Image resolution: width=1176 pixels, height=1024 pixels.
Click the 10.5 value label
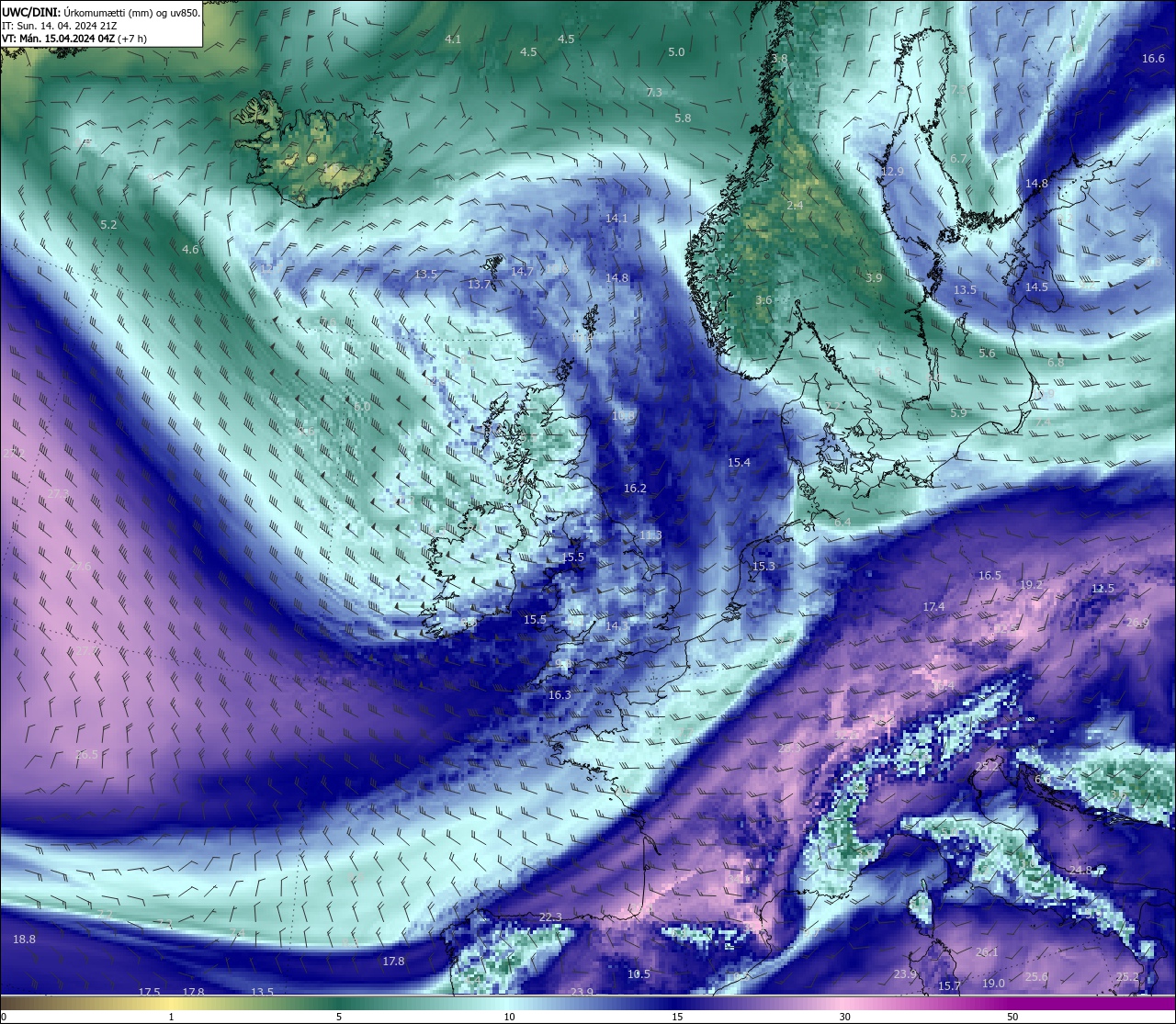click(639, 974)
